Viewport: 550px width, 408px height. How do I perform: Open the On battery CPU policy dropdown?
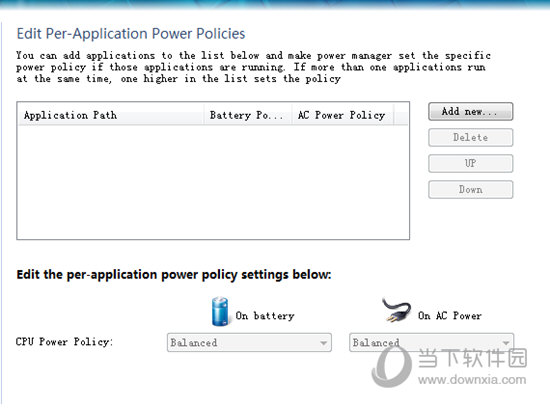[249, 342]
